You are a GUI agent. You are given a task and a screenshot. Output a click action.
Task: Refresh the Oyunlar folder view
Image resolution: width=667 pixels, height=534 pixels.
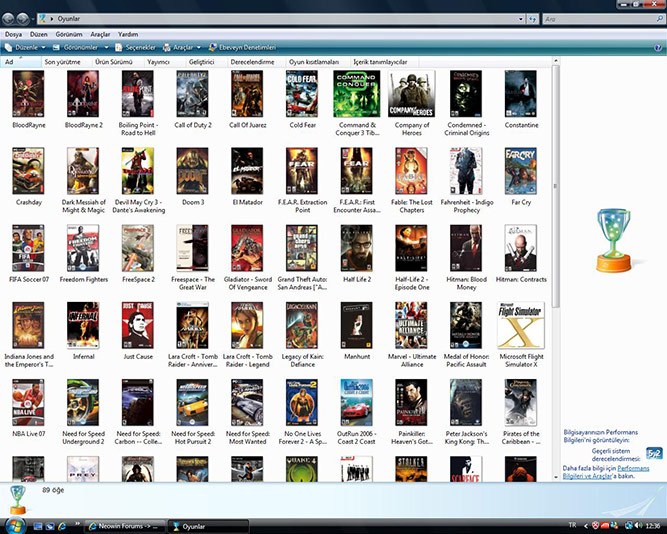532,19
